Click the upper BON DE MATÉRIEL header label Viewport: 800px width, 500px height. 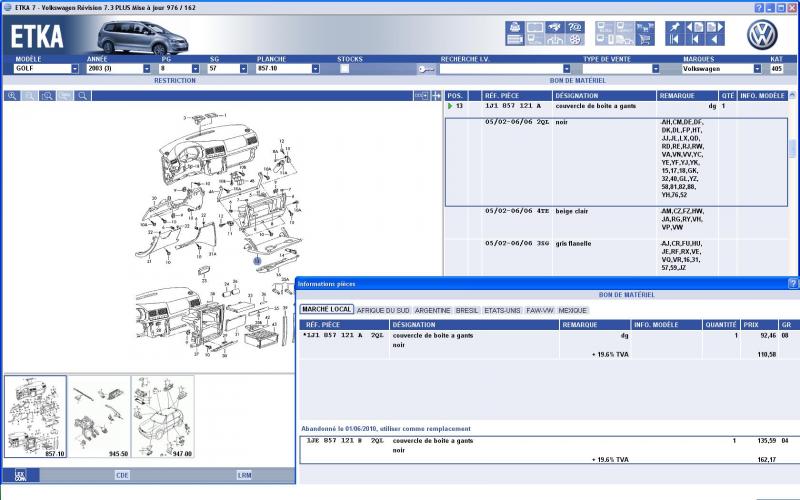(578, 81)
